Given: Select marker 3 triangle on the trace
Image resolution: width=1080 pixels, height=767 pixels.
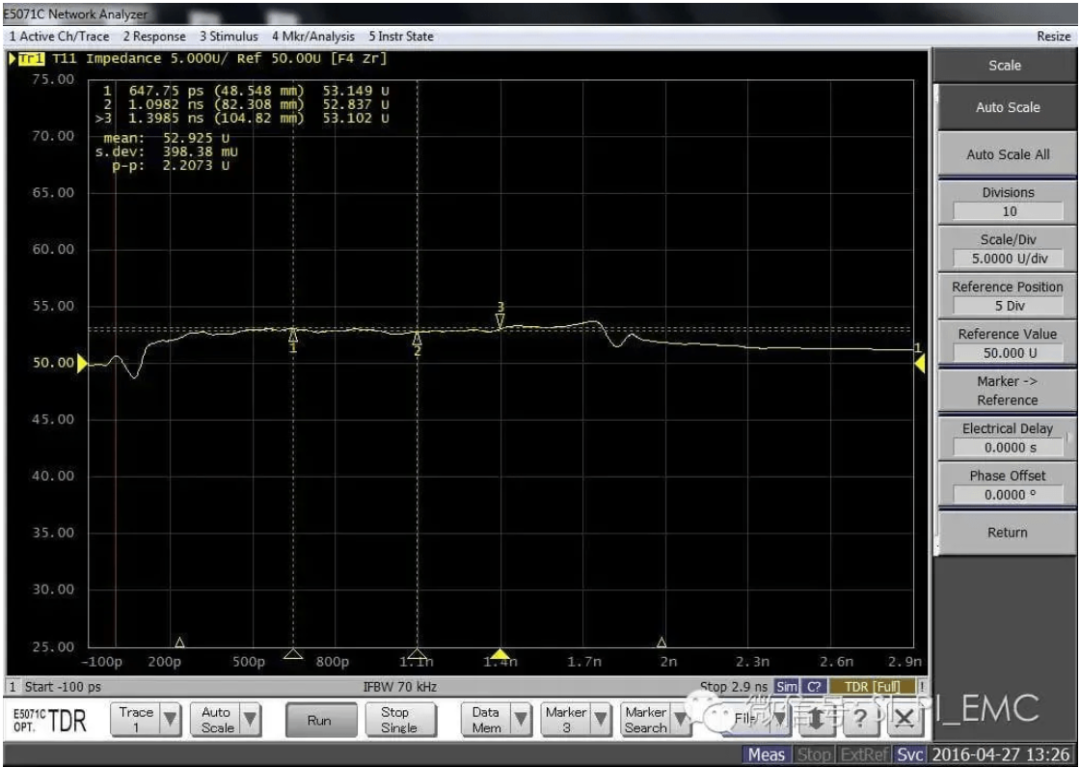Looking at the screenshot, I should [x=501, y=321].
